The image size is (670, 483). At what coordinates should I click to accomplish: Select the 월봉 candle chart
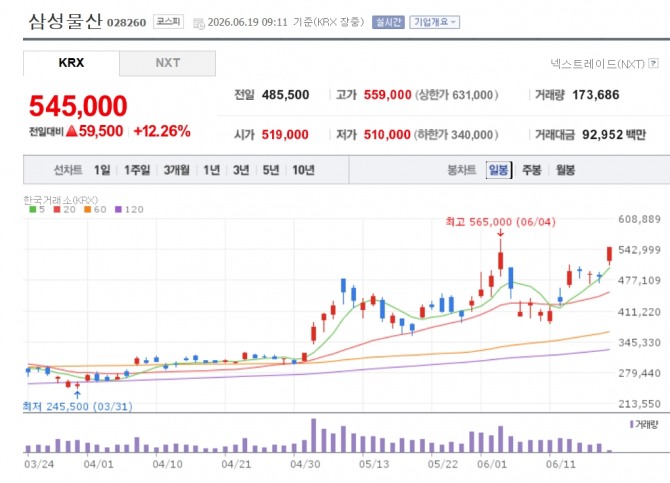click(x=565, y=170)
